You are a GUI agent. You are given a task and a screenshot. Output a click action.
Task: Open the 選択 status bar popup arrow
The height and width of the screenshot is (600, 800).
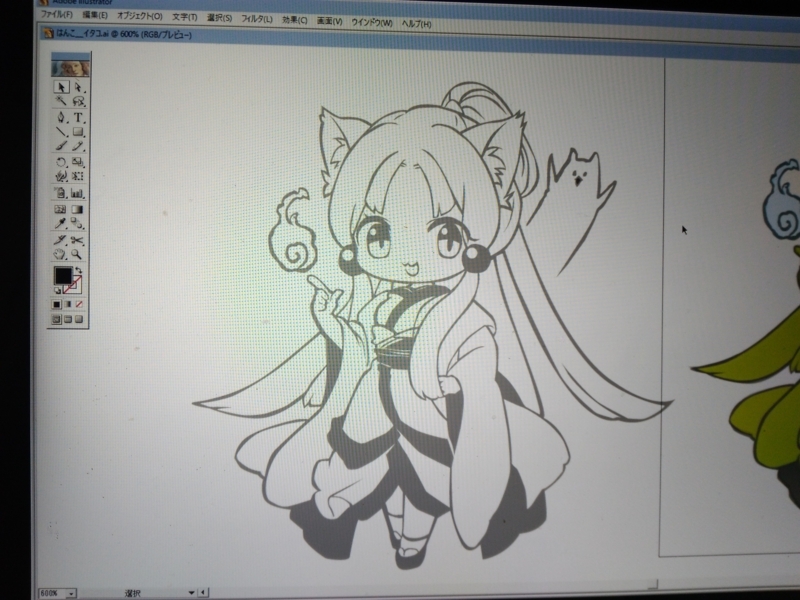point(191,592)
